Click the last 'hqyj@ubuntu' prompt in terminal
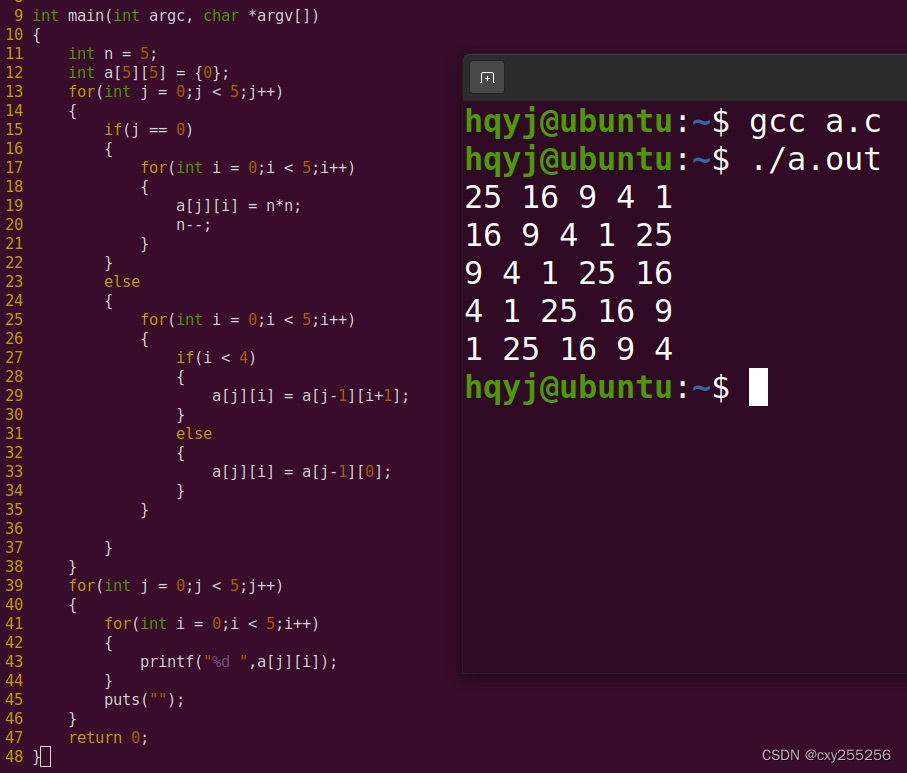The height and width of the screenshot is (773, 907). tap(568, 388)
